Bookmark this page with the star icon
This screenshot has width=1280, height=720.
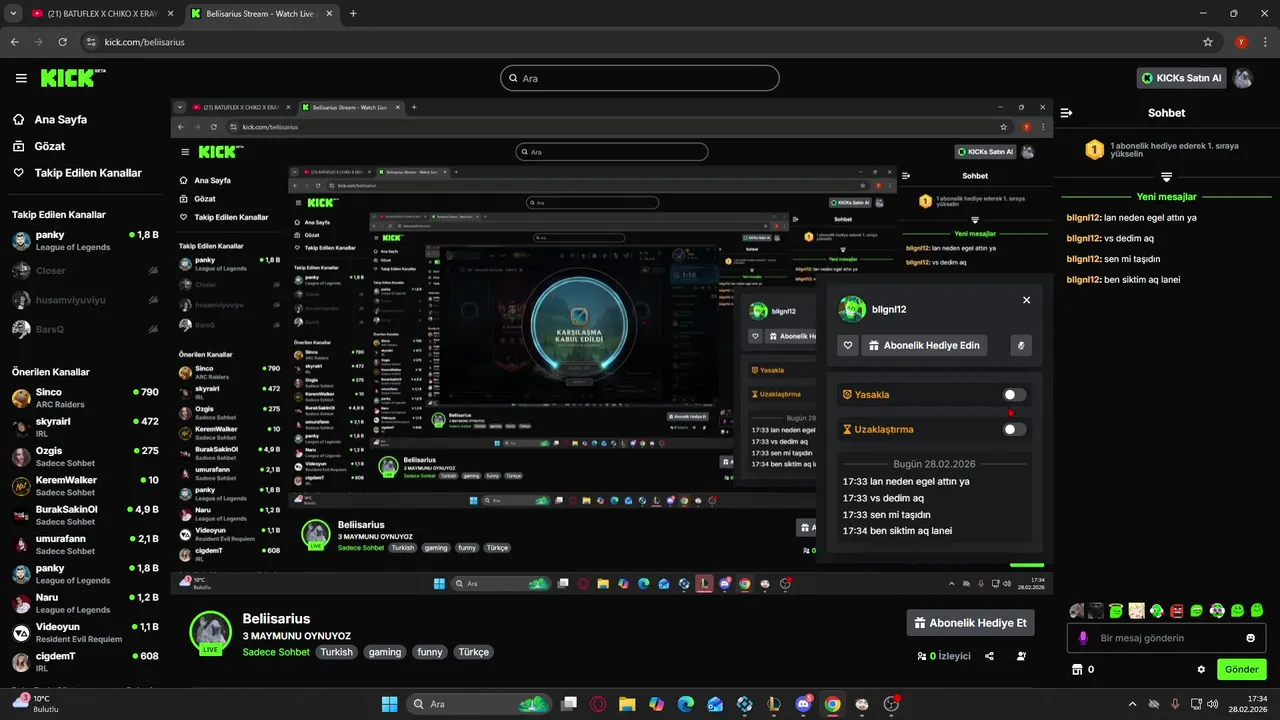click(x=1208, y=42)
